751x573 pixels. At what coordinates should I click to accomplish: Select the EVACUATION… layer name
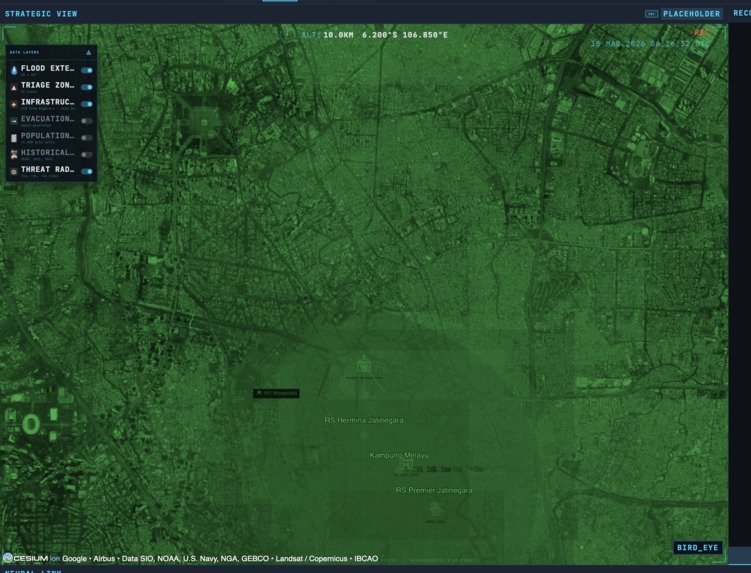[x=47, y=119]
